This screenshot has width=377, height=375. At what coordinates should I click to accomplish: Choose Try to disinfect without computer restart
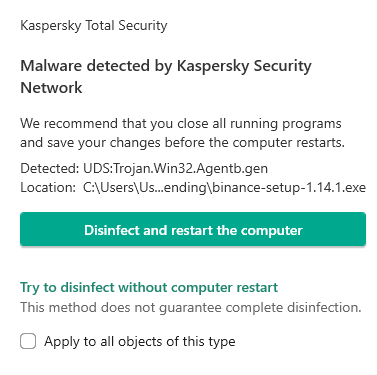(149, 288)
